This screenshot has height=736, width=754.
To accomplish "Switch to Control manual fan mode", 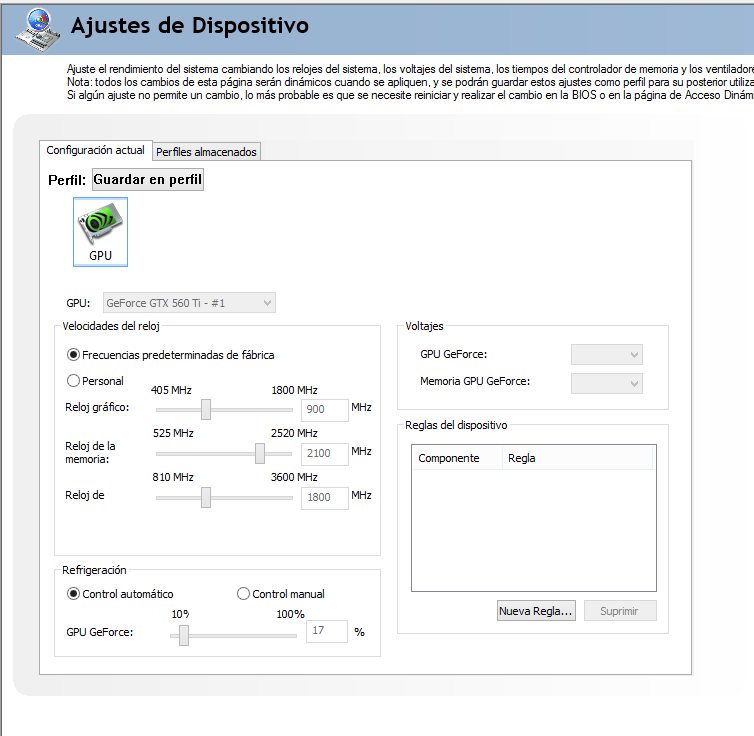I will (x=243, y=594).
